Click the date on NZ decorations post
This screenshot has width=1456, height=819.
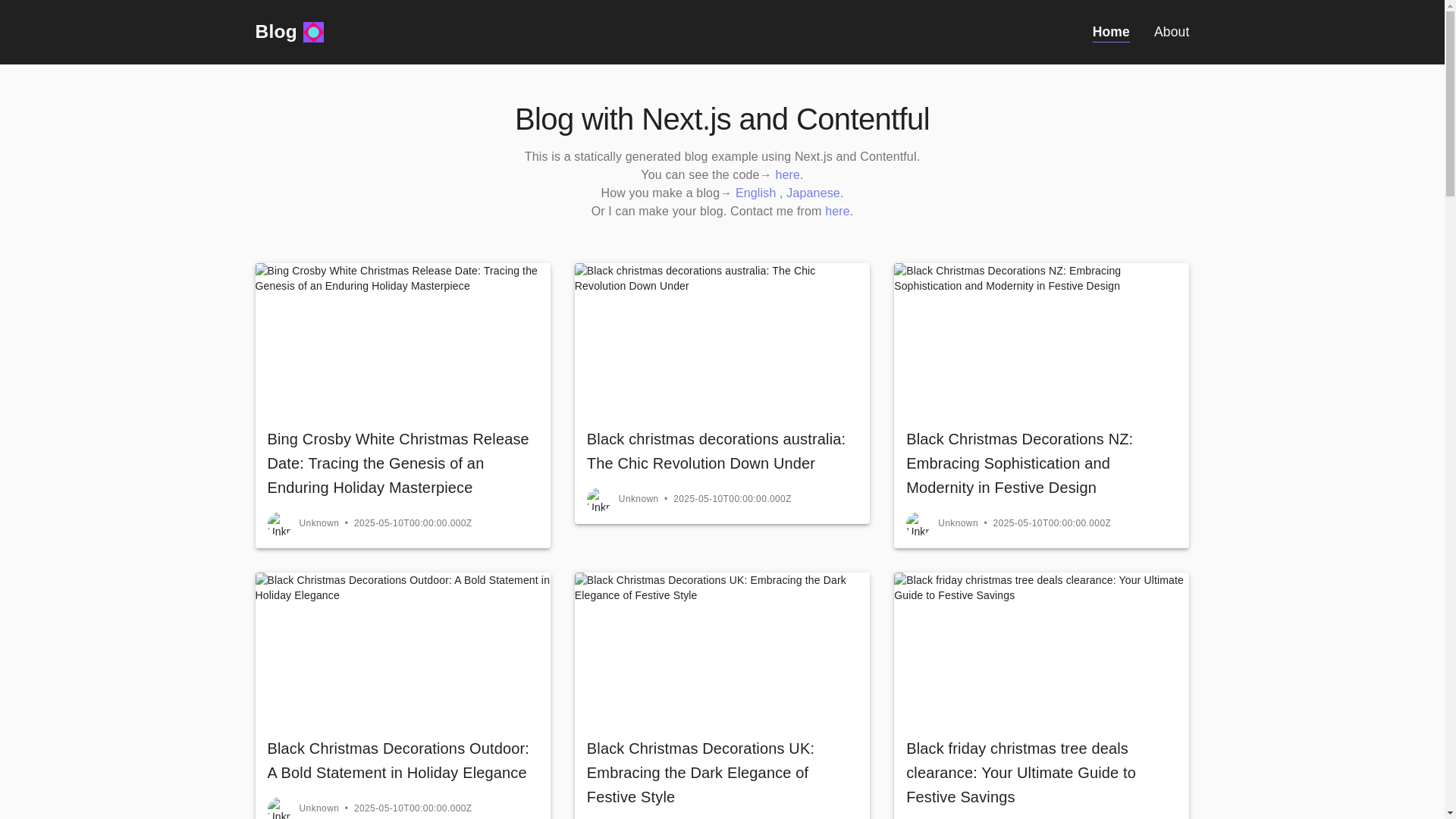pyautogui.click(x=1052, y=523)
